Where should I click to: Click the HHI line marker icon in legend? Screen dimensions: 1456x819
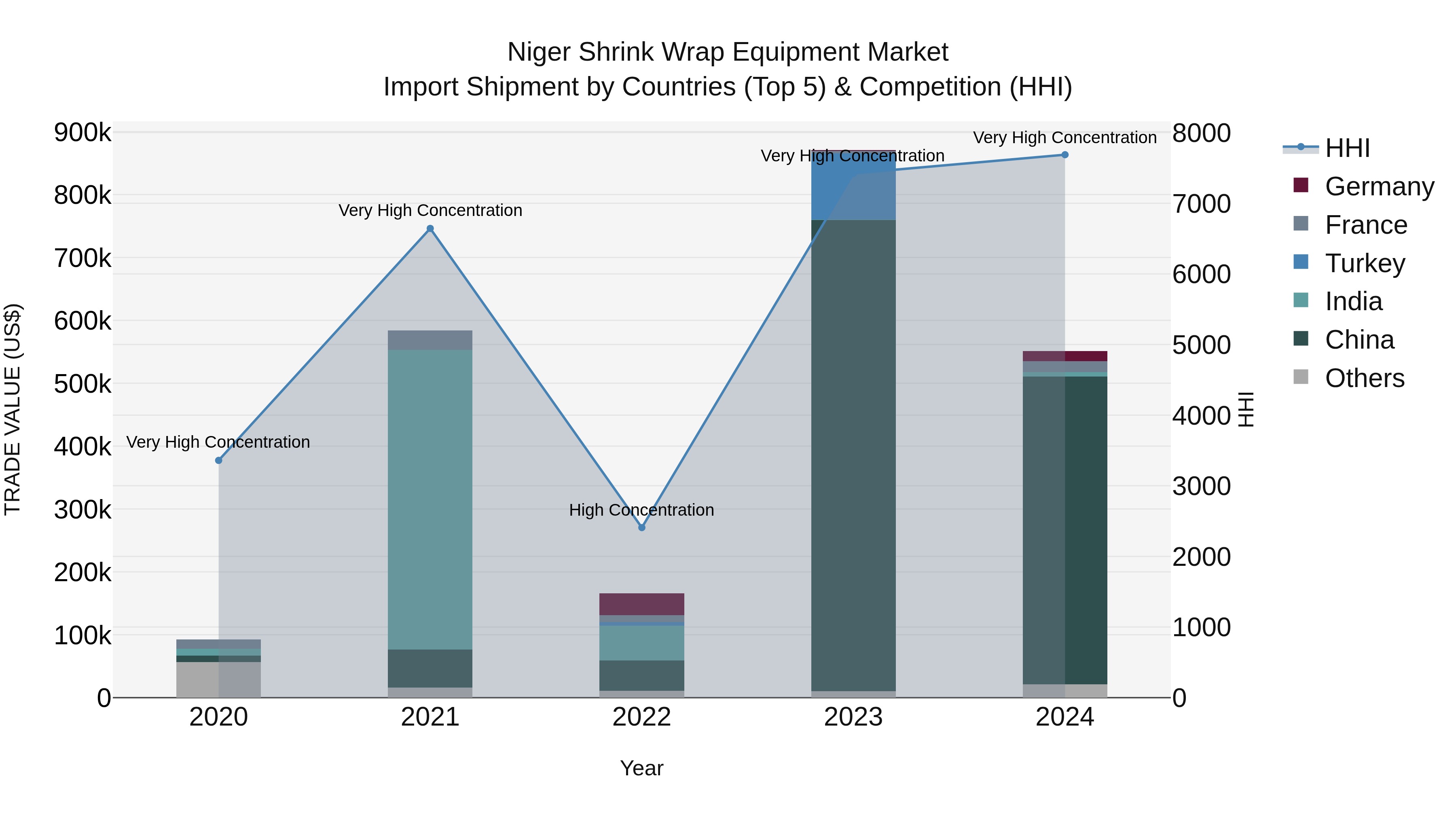pos(1301,147)
